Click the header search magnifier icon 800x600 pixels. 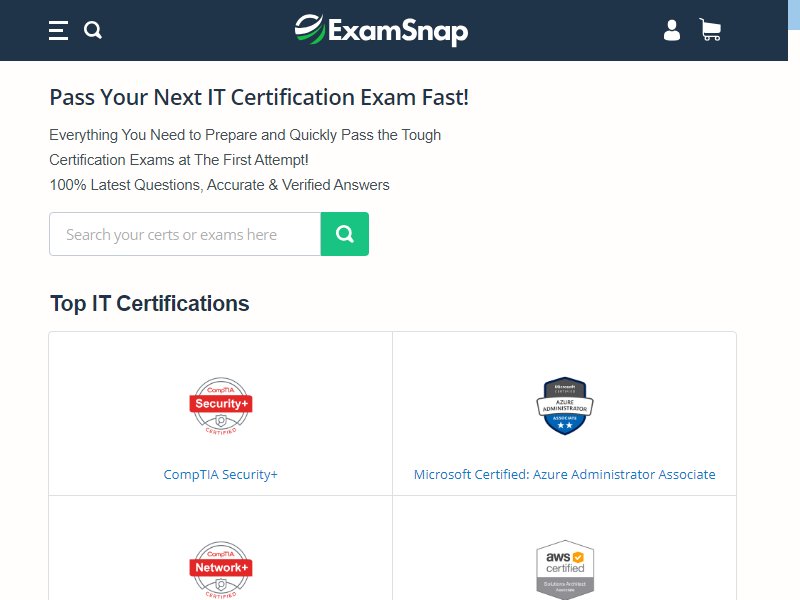93,30
